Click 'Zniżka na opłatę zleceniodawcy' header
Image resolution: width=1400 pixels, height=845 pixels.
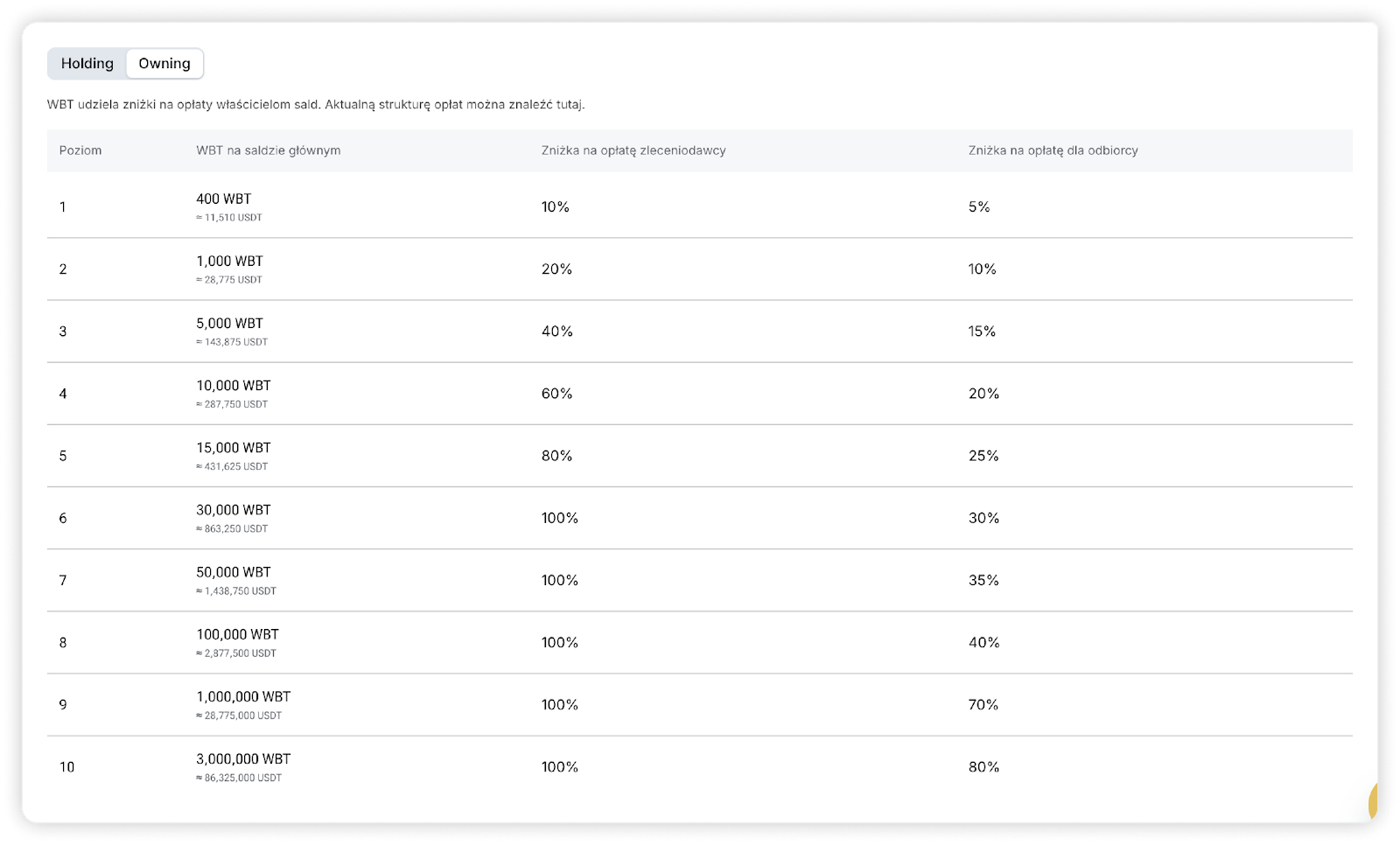(x=633, y=150)
